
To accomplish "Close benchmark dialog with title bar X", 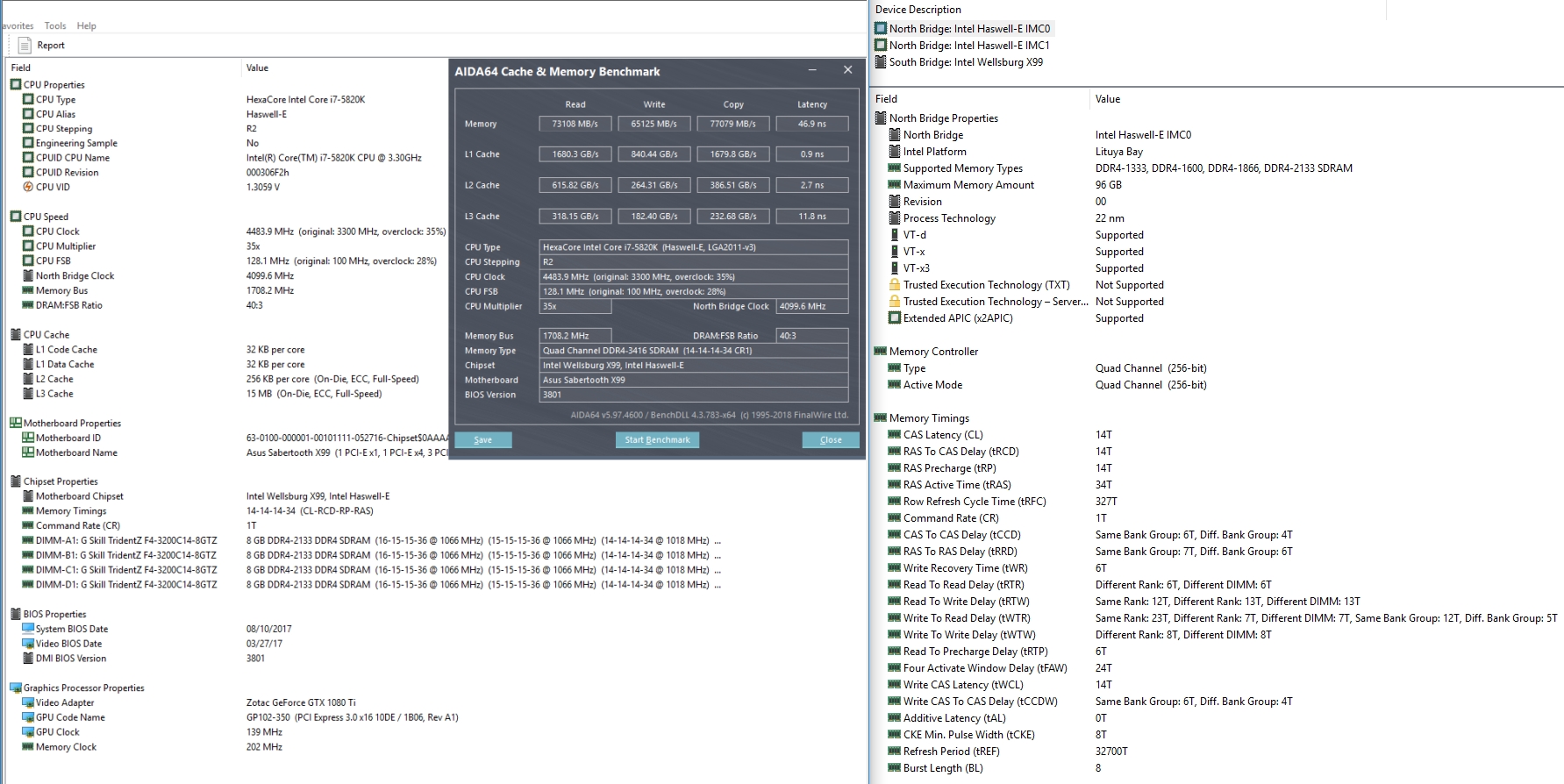I will point(847,70).
